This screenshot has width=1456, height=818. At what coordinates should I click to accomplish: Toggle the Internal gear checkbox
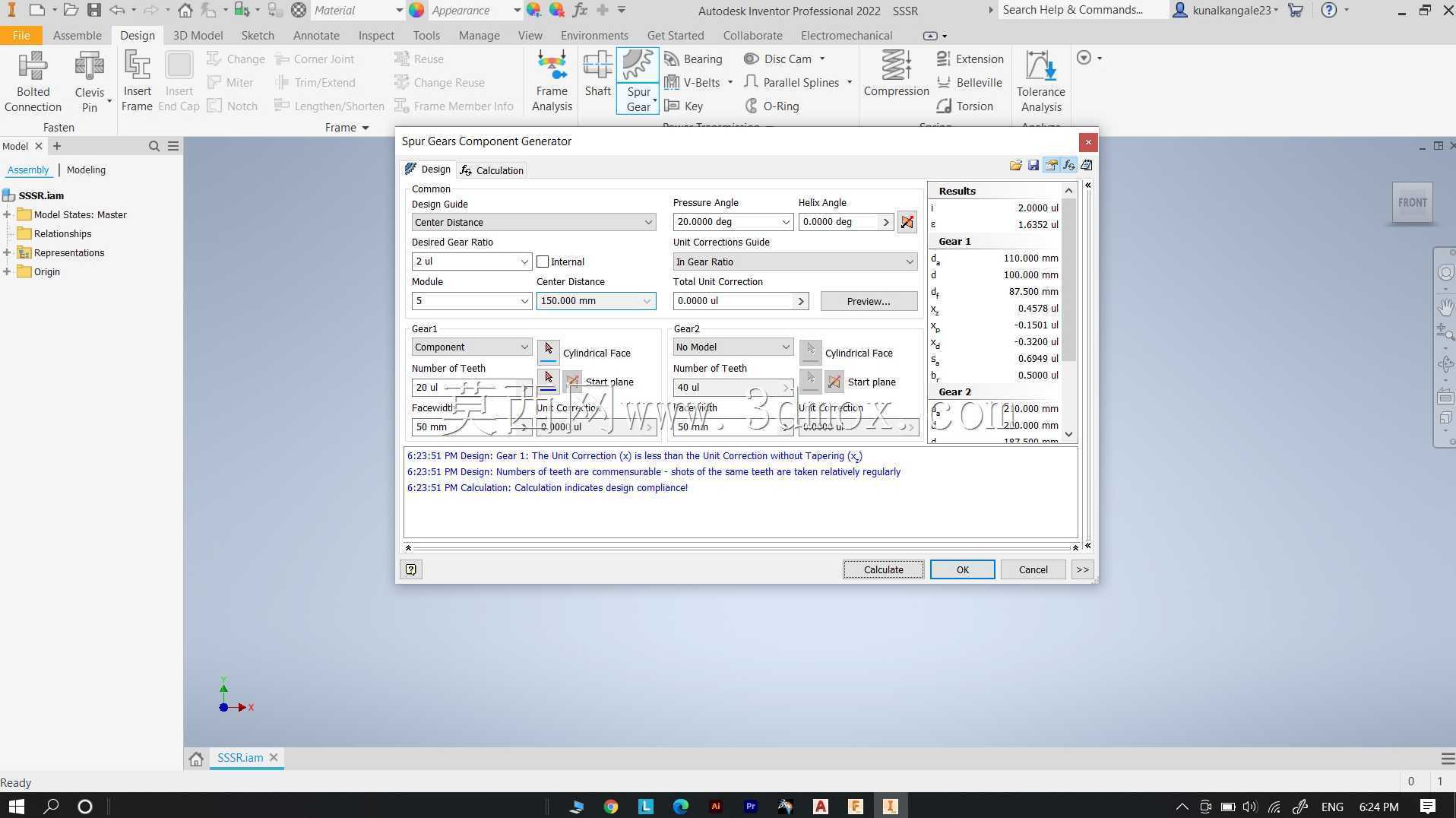point(543,262)
